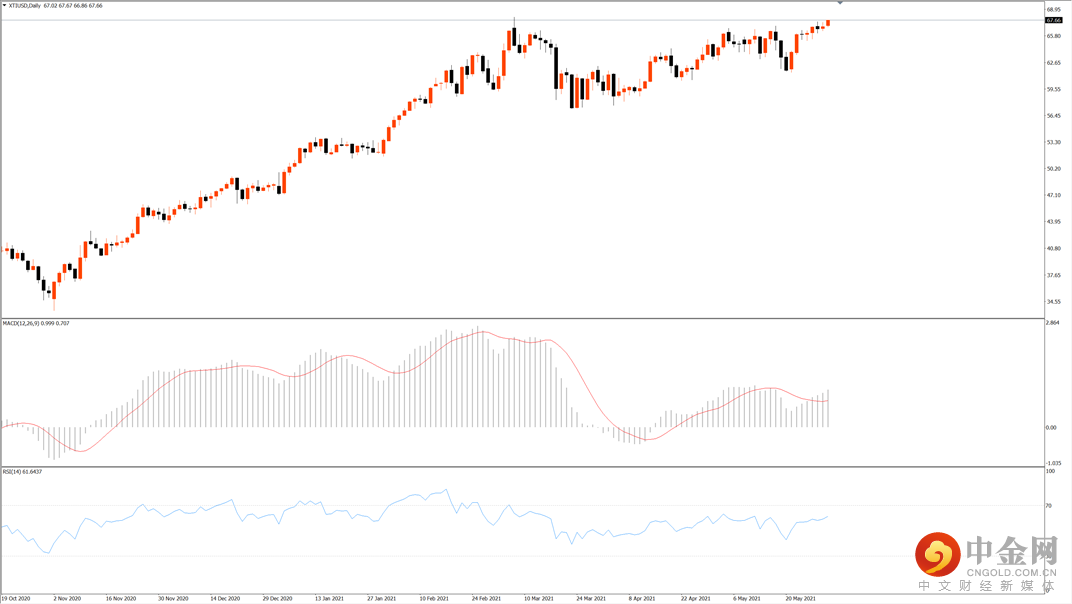This screenshot has width=1072, height=604.
Task: Click the RSI level label 70
Action: 1049,506
